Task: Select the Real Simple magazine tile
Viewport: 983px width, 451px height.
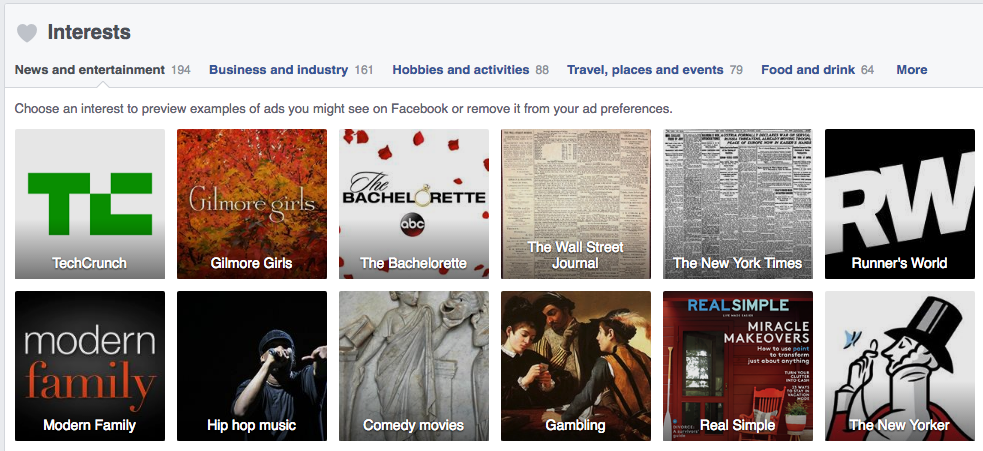Action: pos(738,366)
